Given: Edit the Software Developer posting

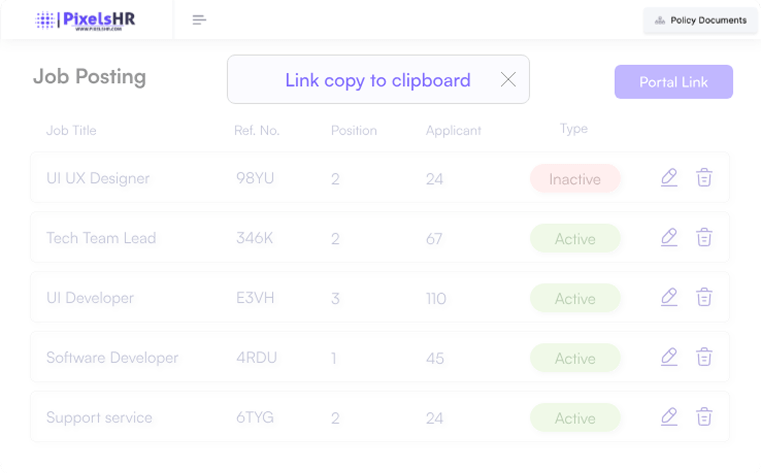Looking at the screenshot, I should point(669,357).
